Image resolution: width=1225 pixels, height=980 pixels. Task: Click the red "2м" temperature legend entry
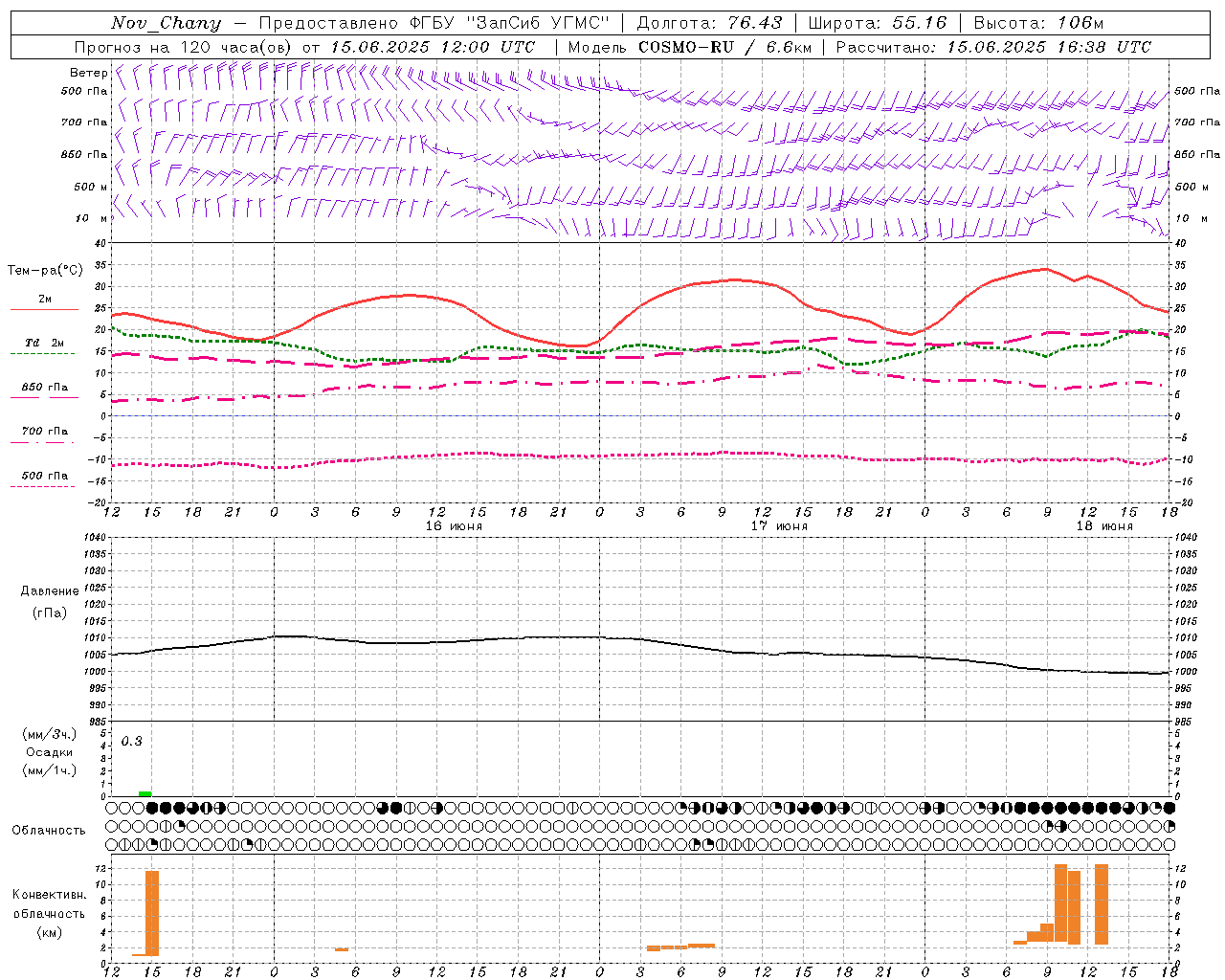pyautogui.click(x=44, y=299)
